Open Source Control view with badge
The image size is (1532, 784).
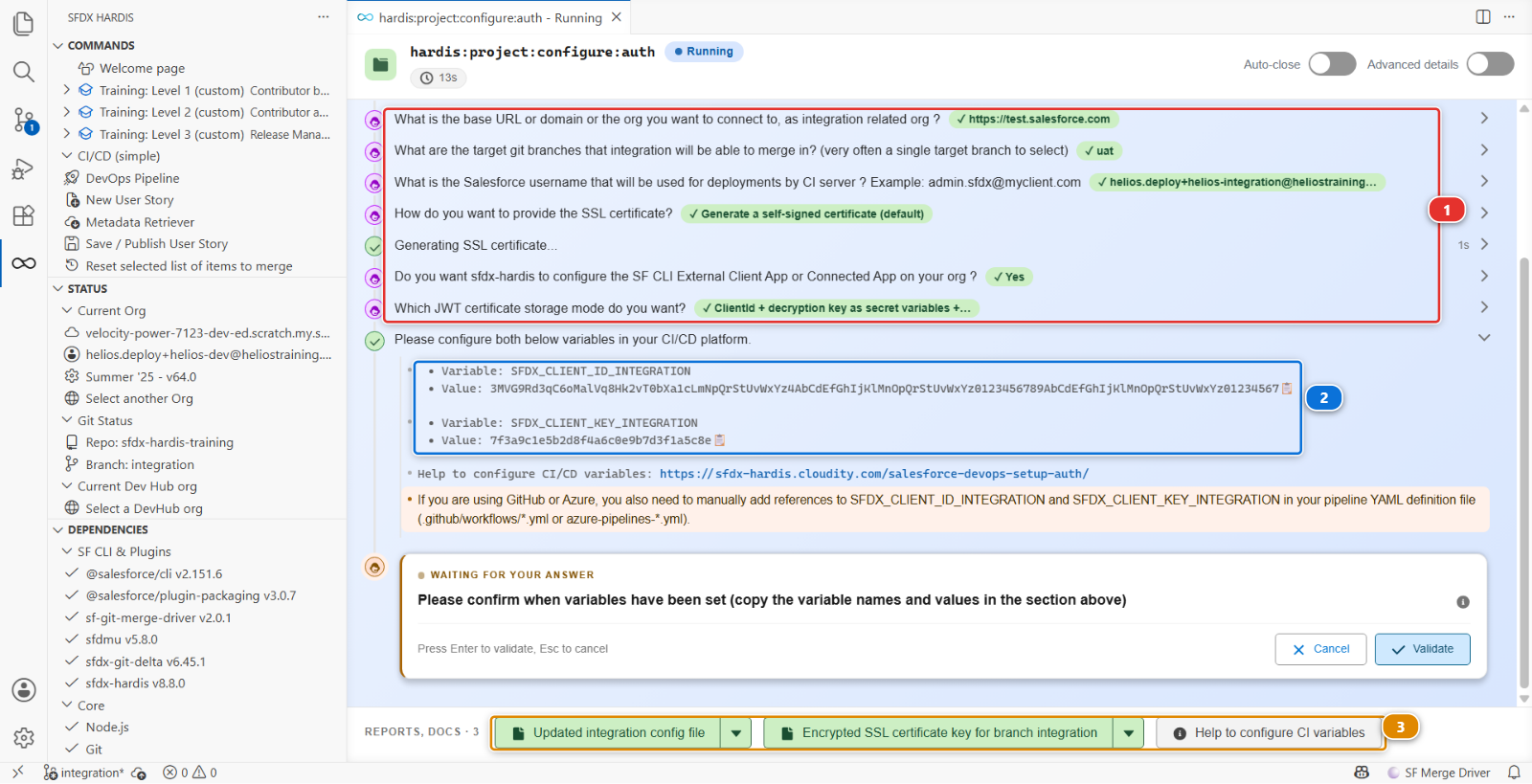click(x=24, y=120)
